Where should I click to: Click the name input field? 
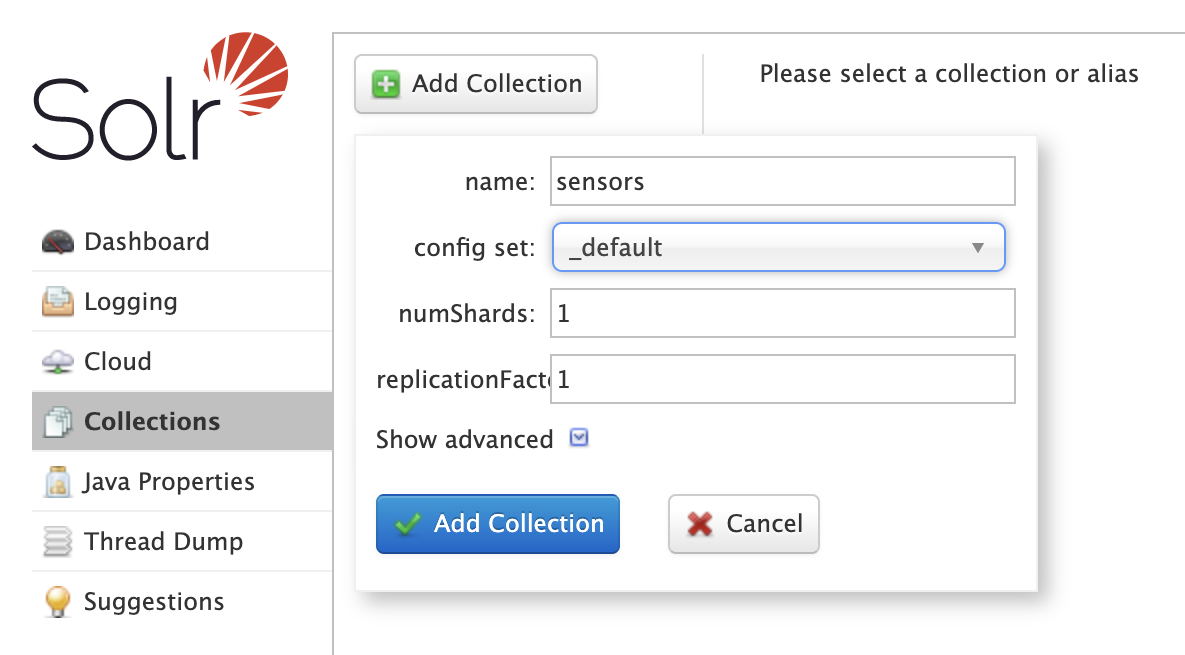click(x=782, y=181)
